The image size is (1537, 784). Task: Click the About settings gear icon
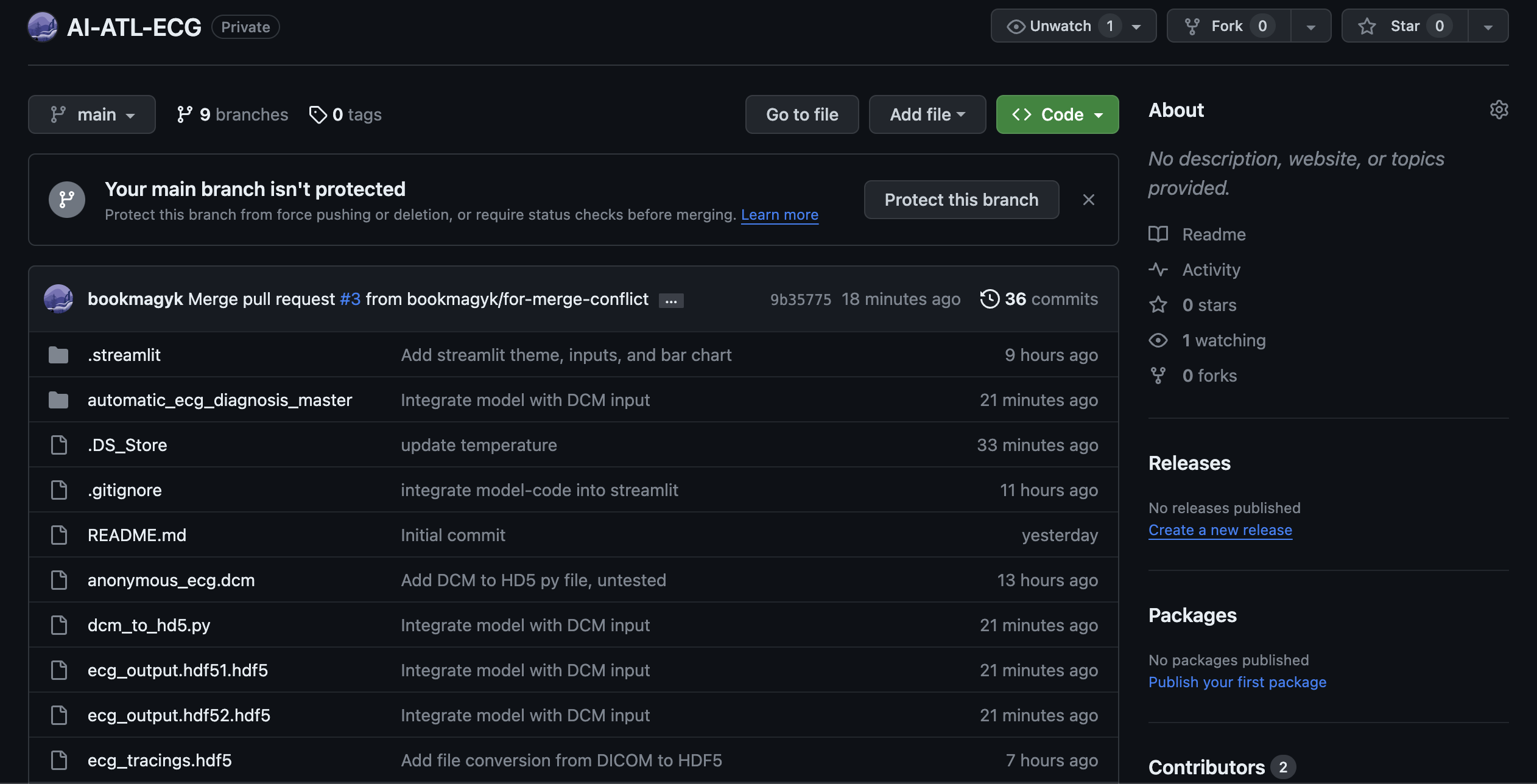[1499, 110]
